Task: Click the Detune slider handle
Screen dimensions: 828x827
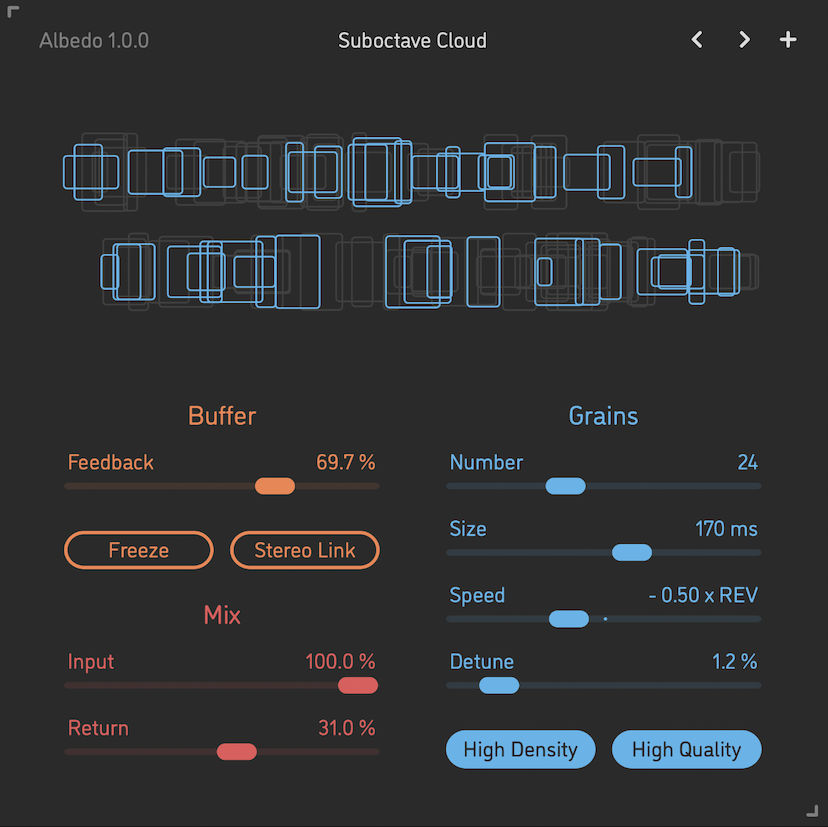Action: point(499,685)
